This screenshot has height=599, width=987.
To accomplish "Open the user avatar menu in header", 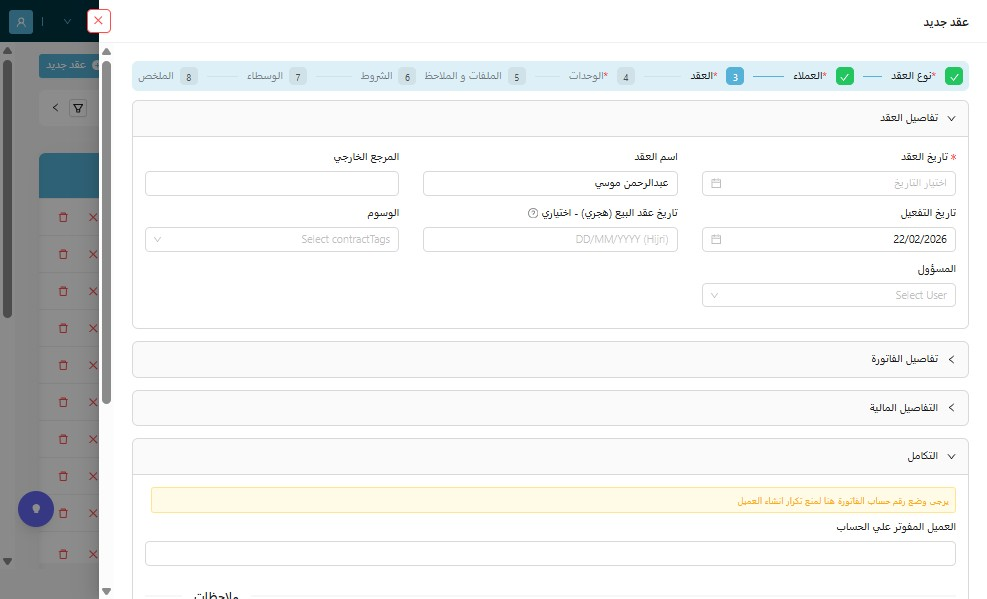I will pyautogui.click(x=21, y=21).
